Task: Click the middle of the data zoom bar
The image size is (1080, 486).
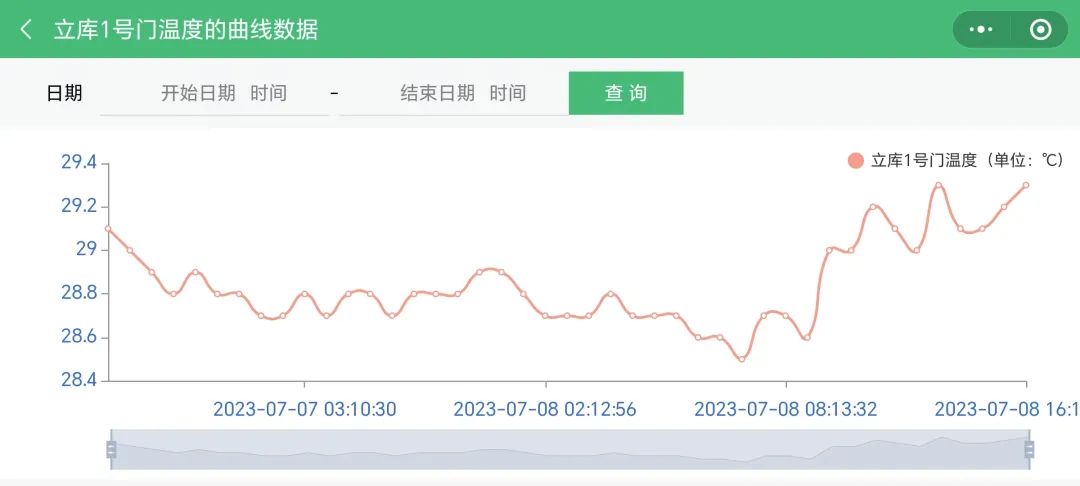Action: tap(570, 450)
